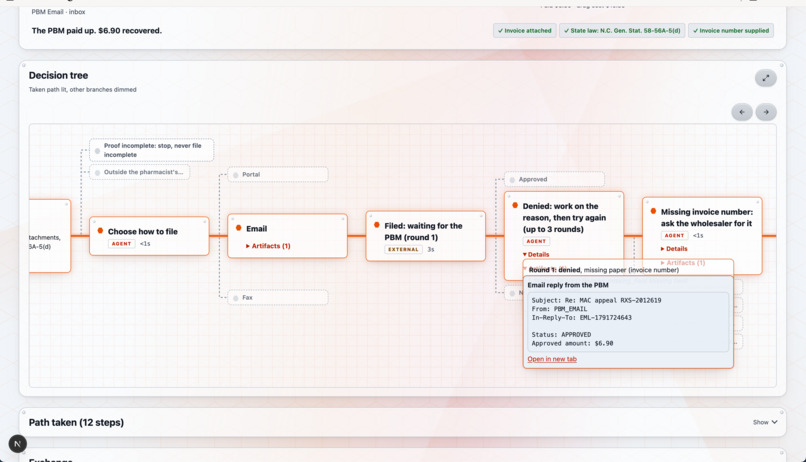Select dimmed Proof incomplete branch node
This screenshot has width=806, height=462.
pyautogui.click(x=152, y=150)
